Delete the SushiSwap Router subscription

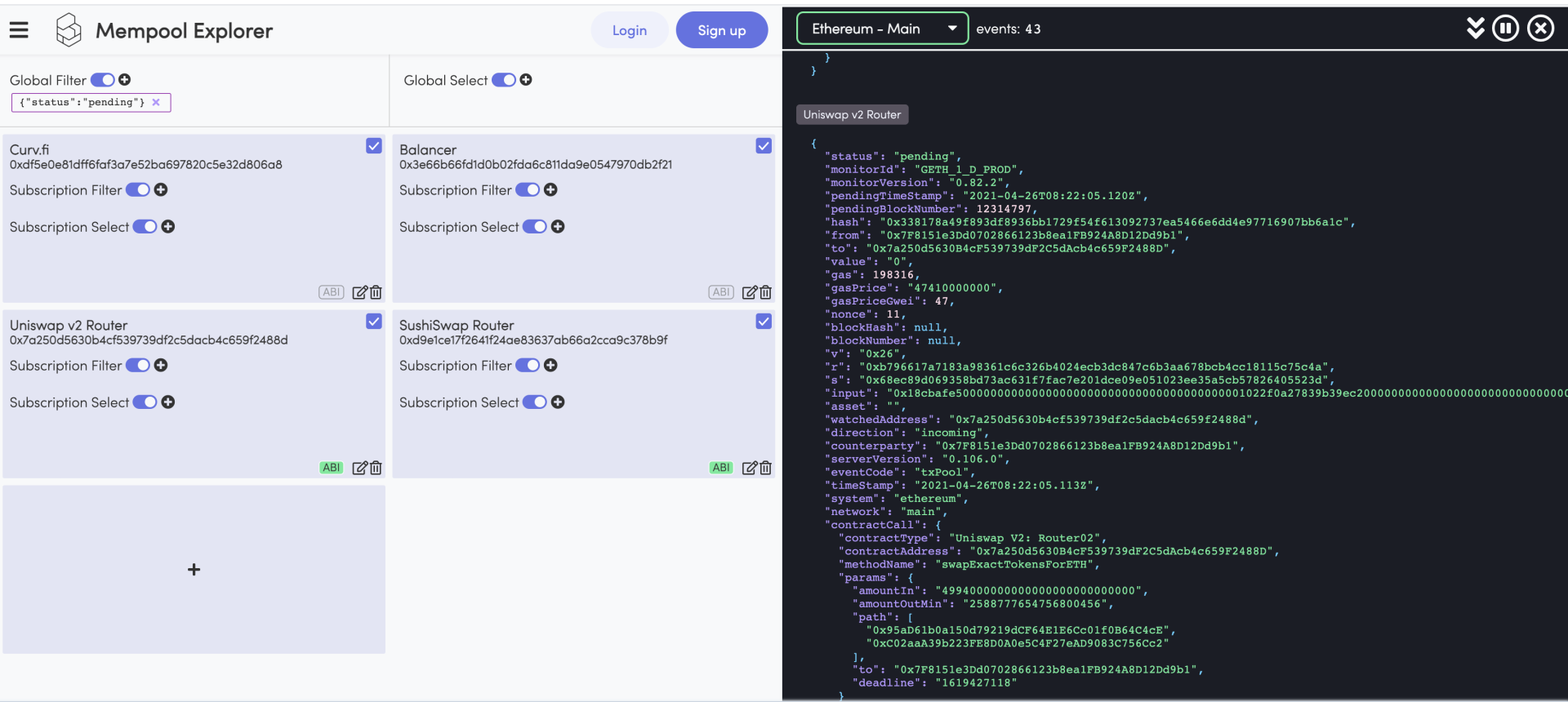click(765, 468)
